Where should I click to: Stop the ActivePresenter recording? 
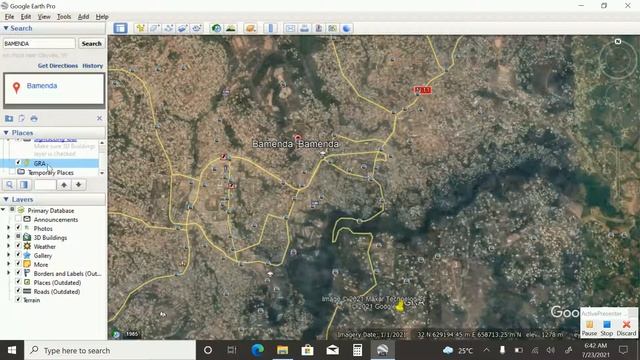coord(607,328)
